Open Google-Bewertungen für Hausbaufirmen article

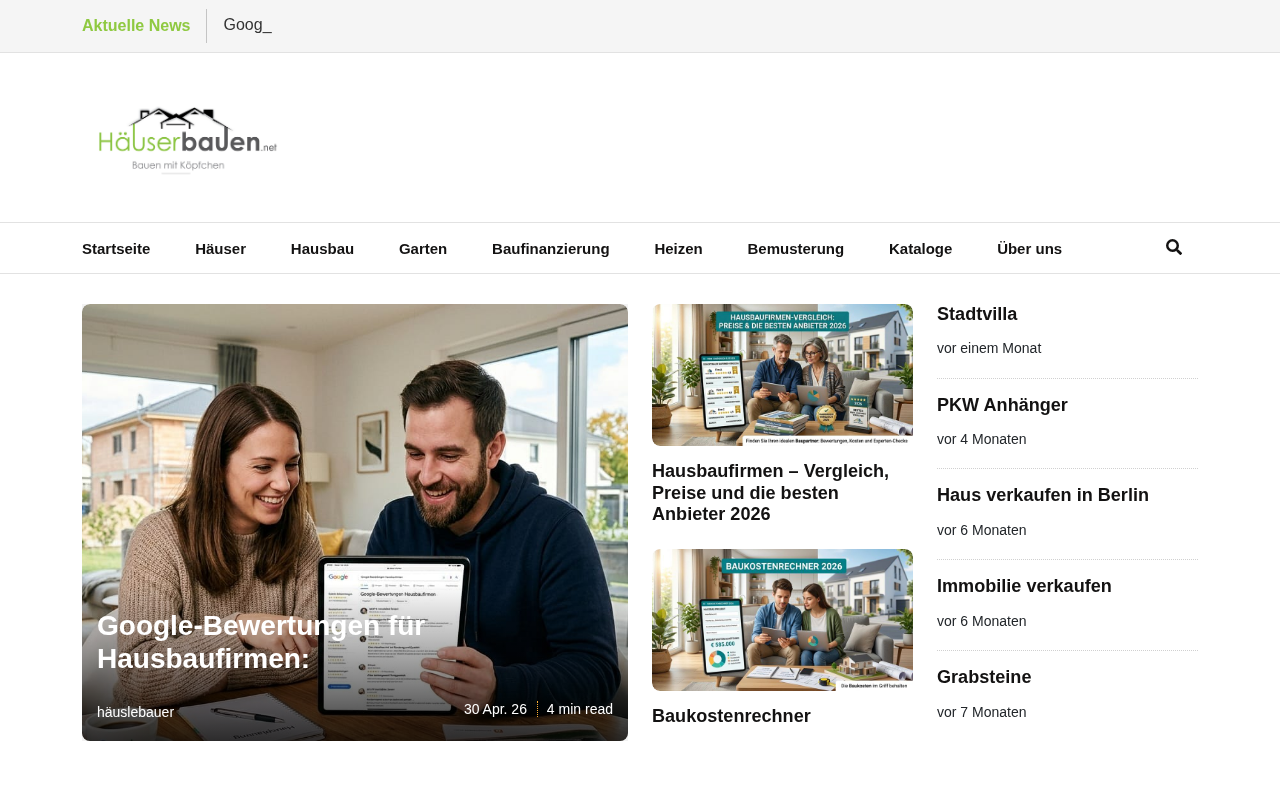pyautogui.click(x=262, y=642)
